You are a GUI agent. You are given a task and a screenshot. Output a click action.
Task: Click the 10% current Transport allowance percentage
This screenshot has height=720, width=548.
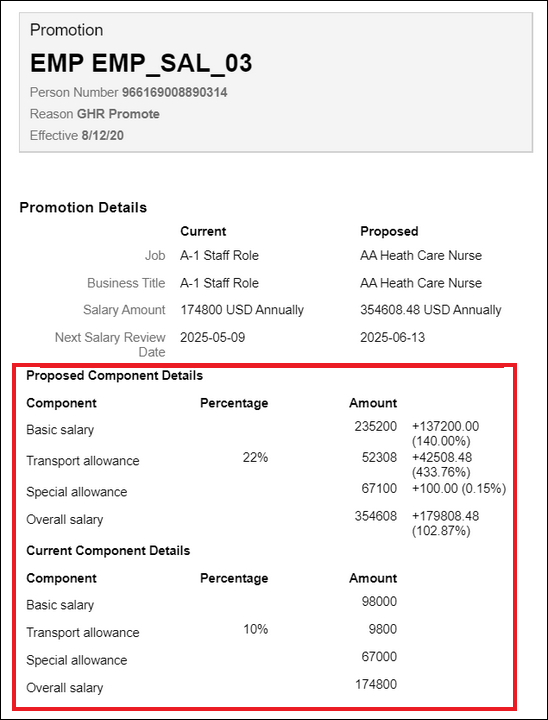tap(255, 629)
